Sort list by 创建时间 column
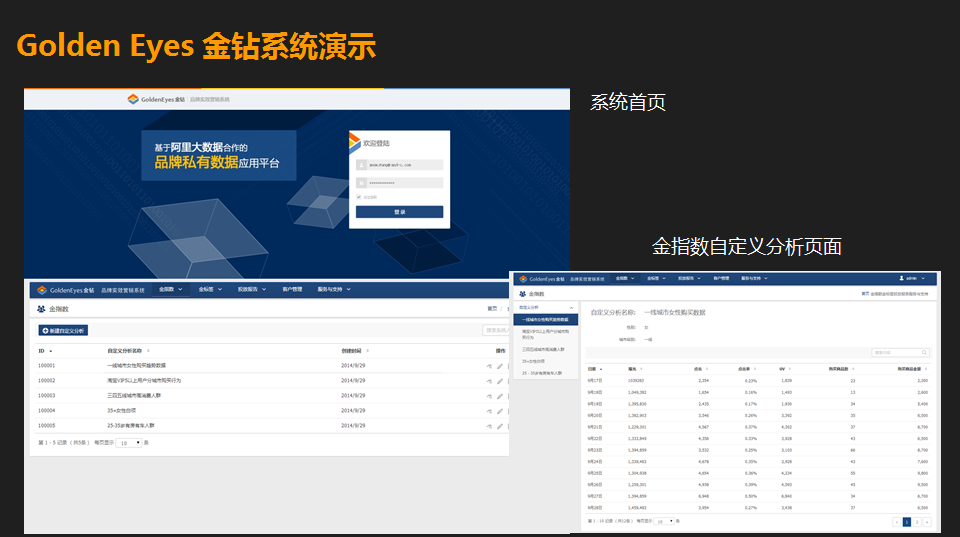This screenshot has height=537, width=960. tap(354, 351)
